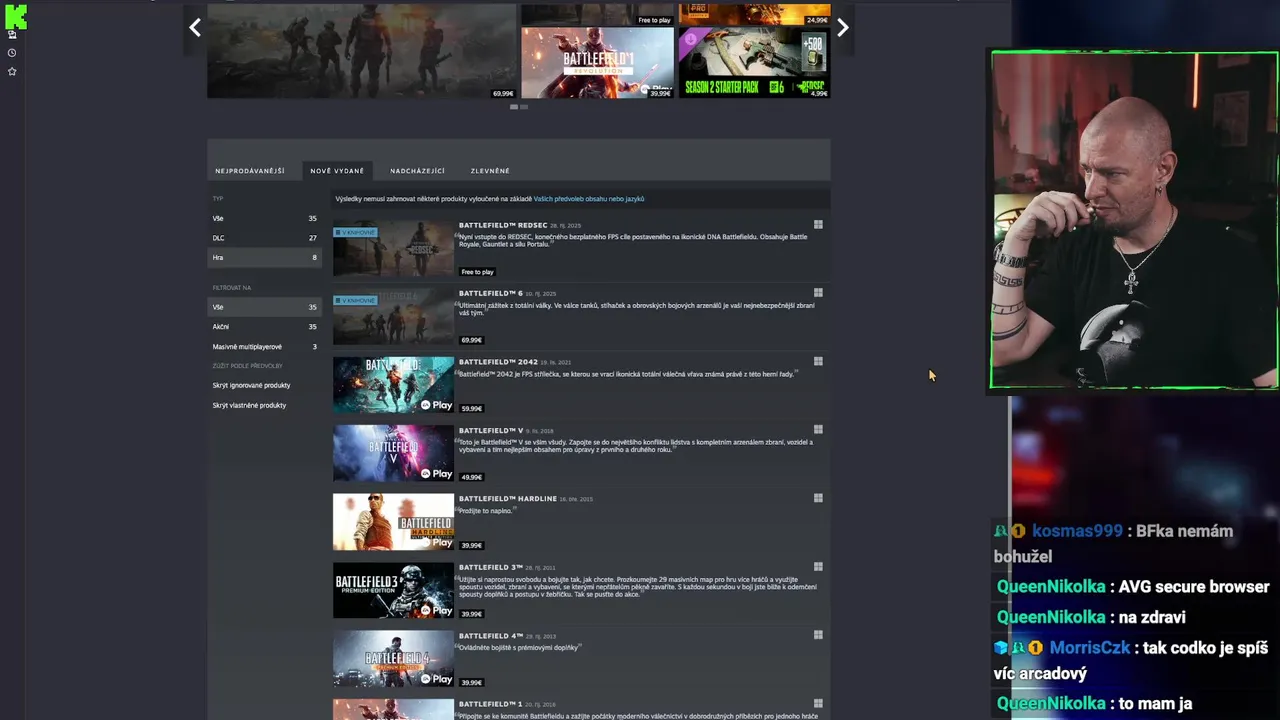
Task: Click the 59,99€ price on Battlefield 2042 row
Action: tap(471, 408)
